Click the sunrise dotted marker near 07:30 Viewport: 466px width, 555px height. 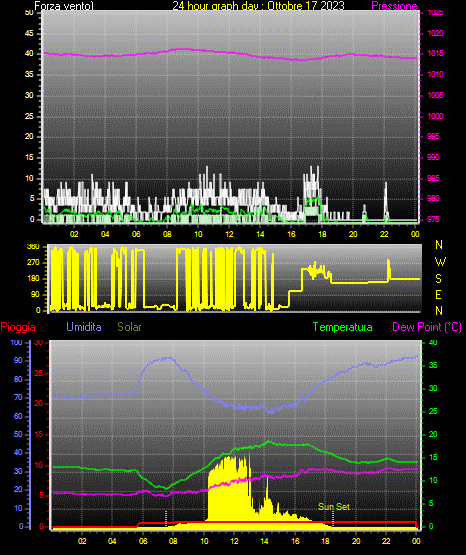pyautogui.click(x=166, y=518)
